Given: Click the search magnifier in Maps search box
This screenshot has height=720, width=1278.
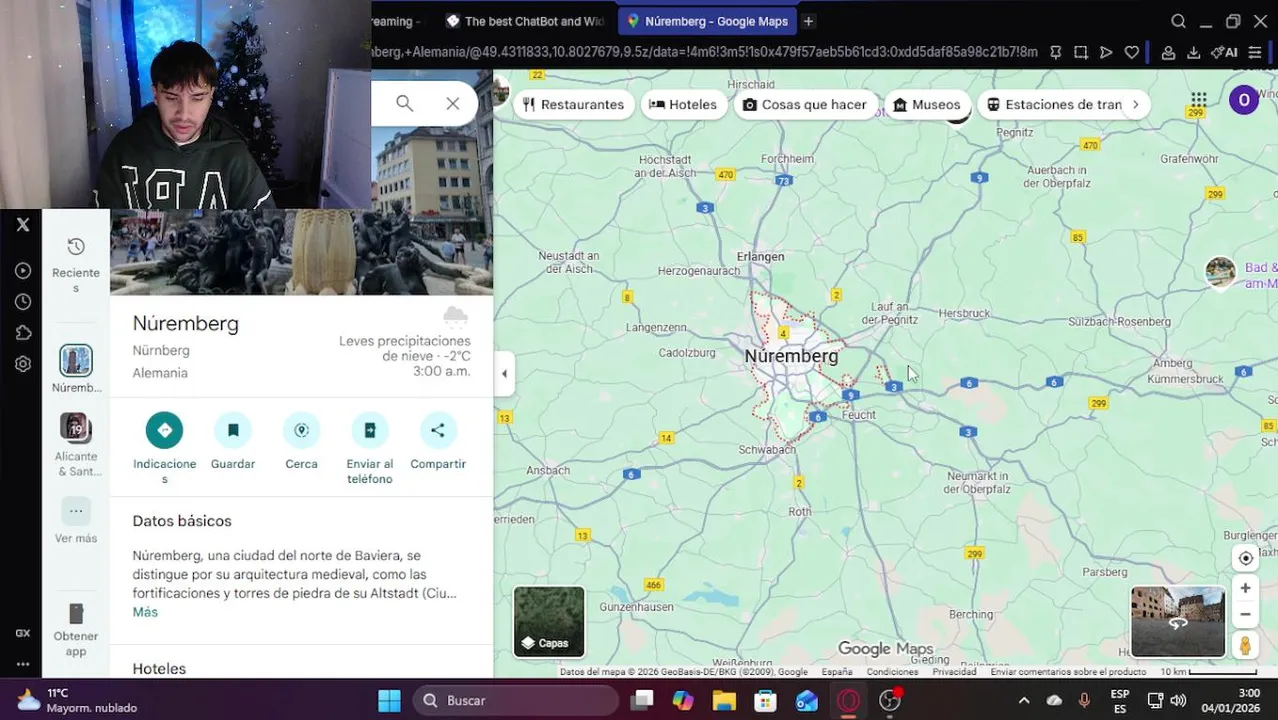Looking at the screenshot, I should (x=404, y=103).
